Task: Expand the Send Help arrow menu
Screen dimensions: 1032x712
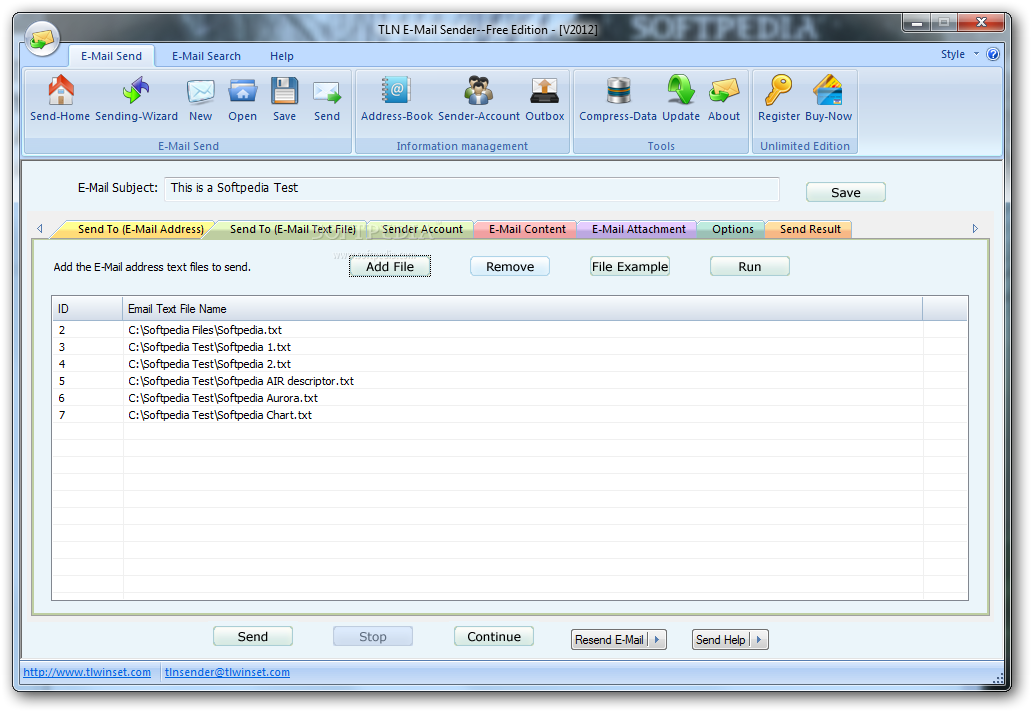Action: coord(758,640)
